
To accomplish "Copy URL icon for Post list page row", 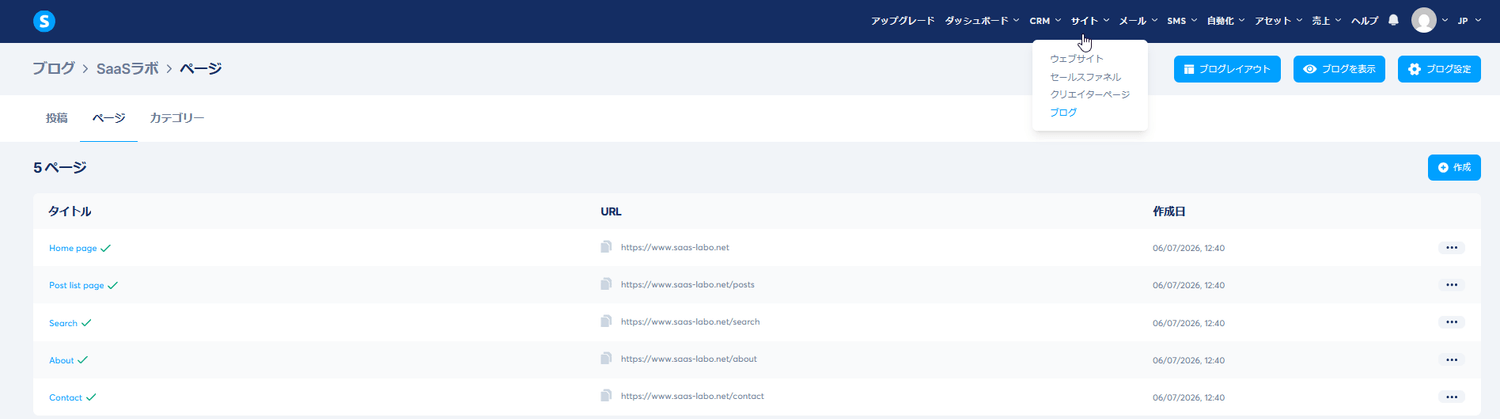I will coord(606,285).
